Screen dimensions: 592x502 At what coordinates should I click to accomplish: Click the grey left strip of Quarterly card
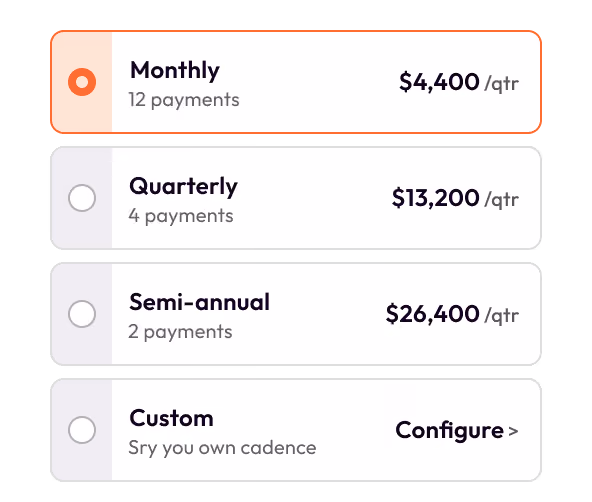[82, 198]
